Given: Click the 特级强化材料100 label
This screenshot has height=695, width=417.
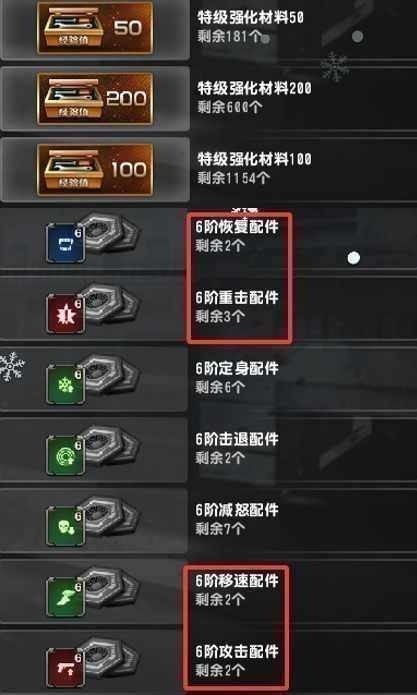Looking at the screenshot, I should [254, 159].
